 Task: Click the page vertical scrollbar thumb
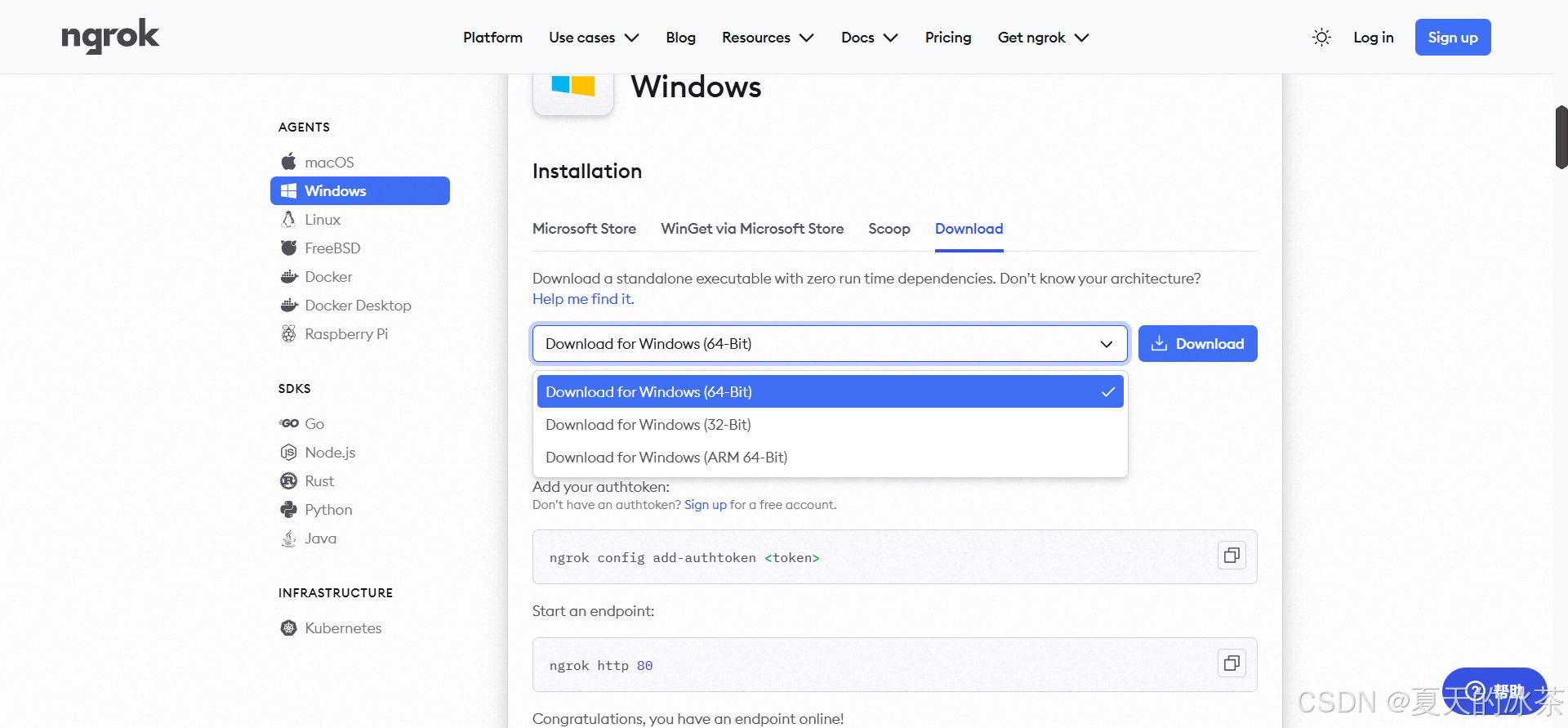[1561, 136]
